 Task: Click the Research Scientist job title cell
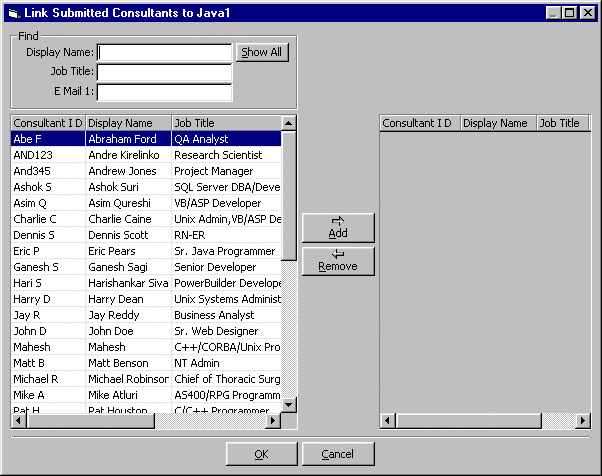point(226,155)
